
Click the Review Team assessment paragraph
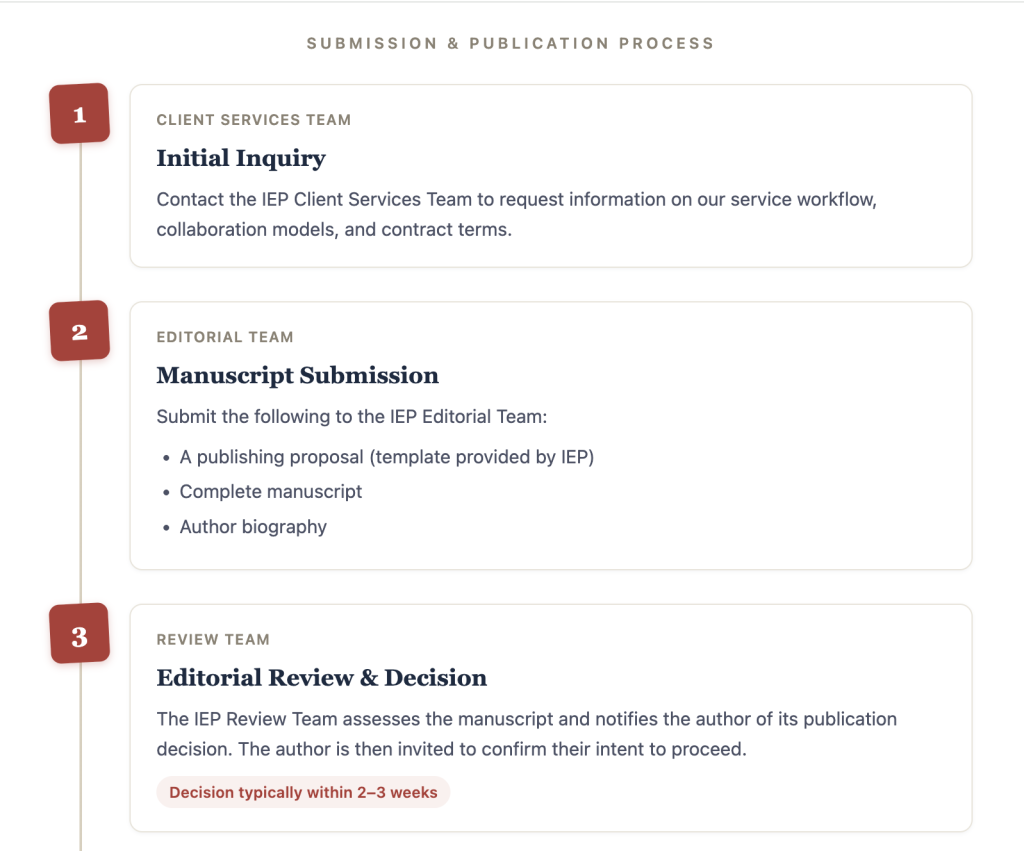526,734
